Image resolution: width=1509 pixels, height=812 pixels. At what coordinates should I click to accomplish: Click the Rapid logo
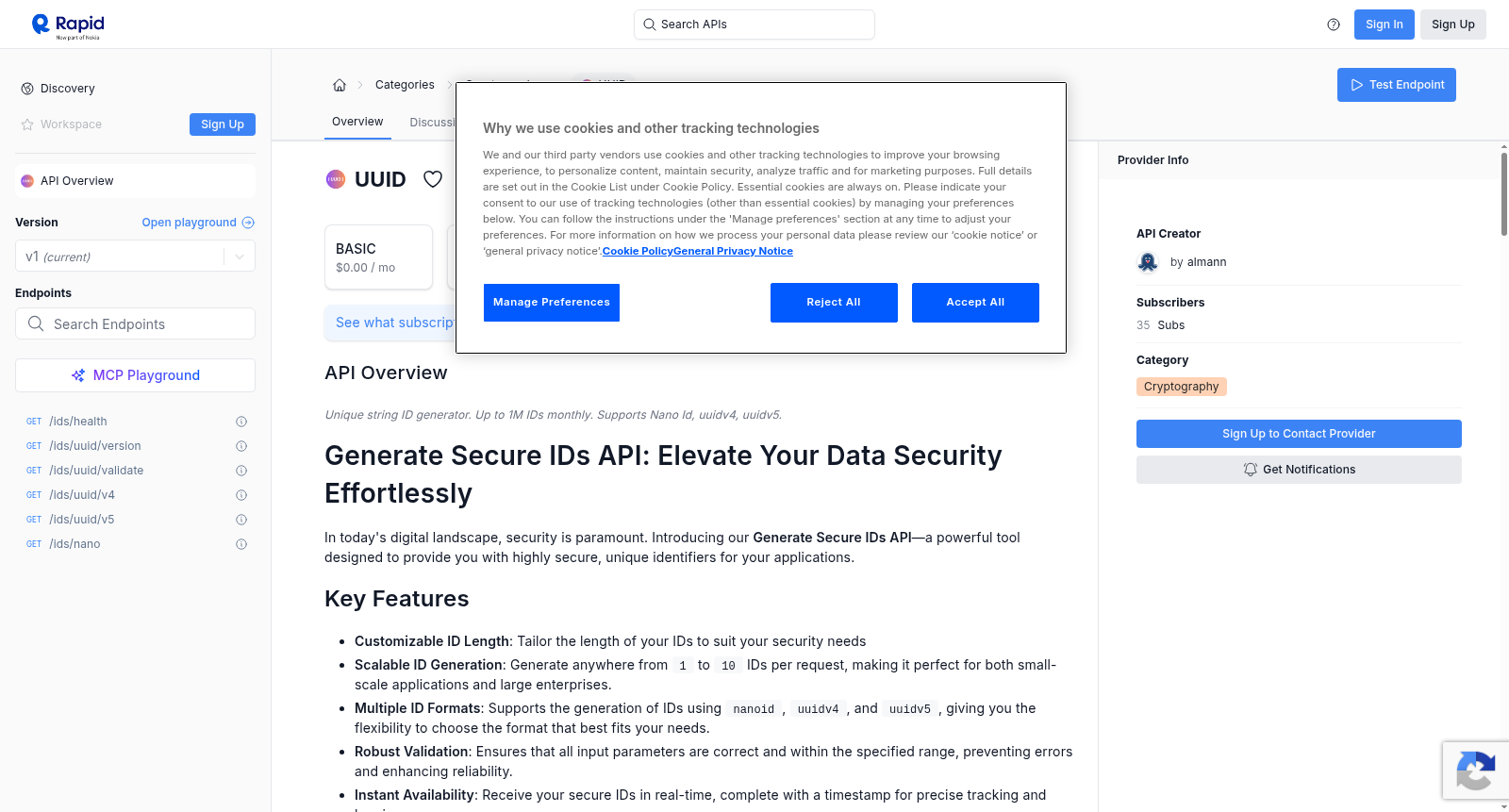[x=68, y=25]
